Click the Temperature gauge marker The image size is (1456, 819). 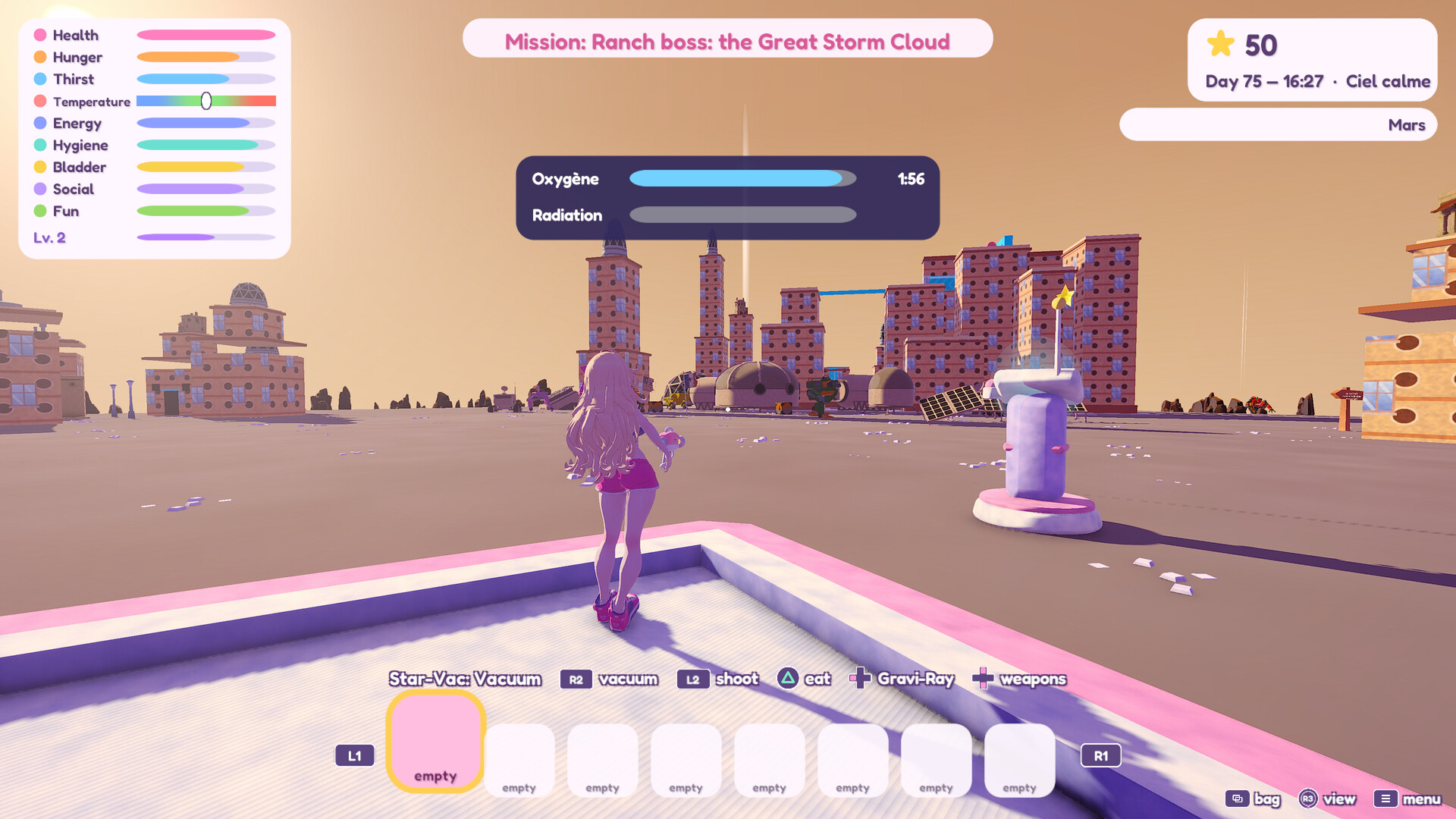point(206,101)
